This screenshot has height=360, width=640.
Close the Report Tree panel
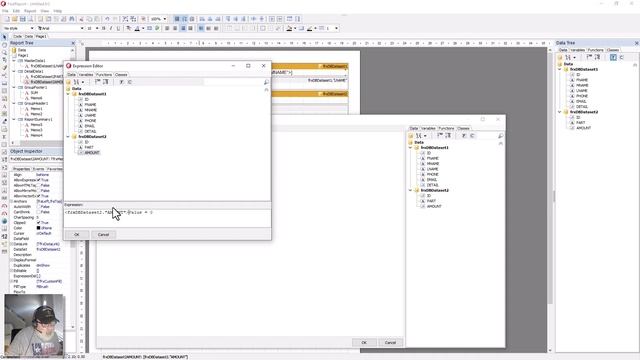point(73,43)
